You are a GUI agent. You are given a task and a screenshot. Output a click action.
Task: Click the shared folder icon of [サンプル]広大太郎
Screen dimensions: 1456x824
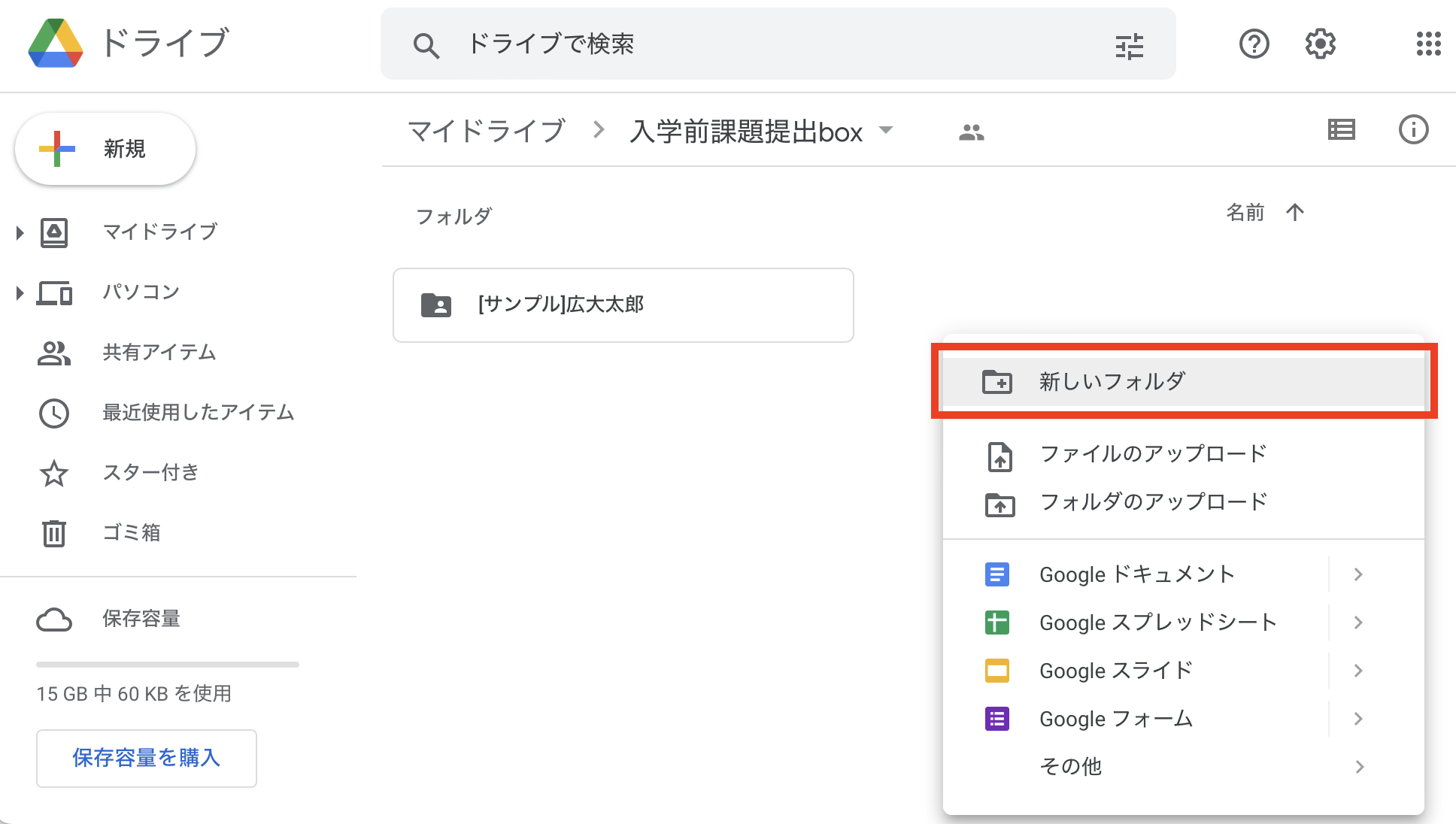436,305
